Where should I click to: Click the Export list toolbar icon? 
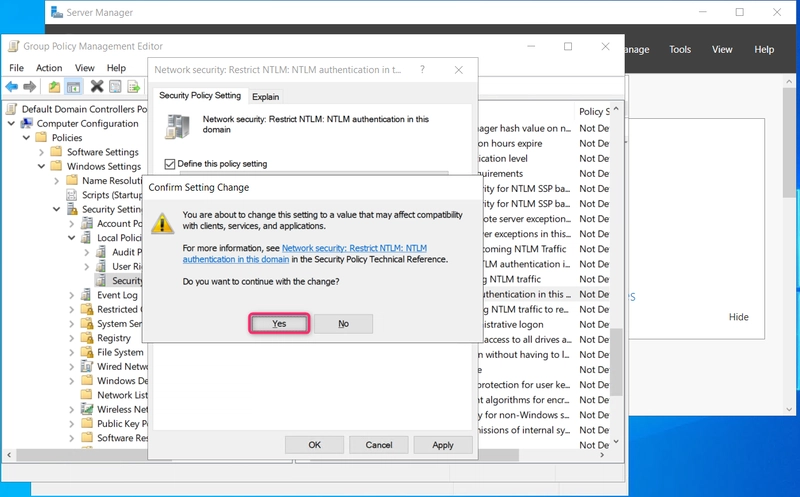[x=134, y=87]
